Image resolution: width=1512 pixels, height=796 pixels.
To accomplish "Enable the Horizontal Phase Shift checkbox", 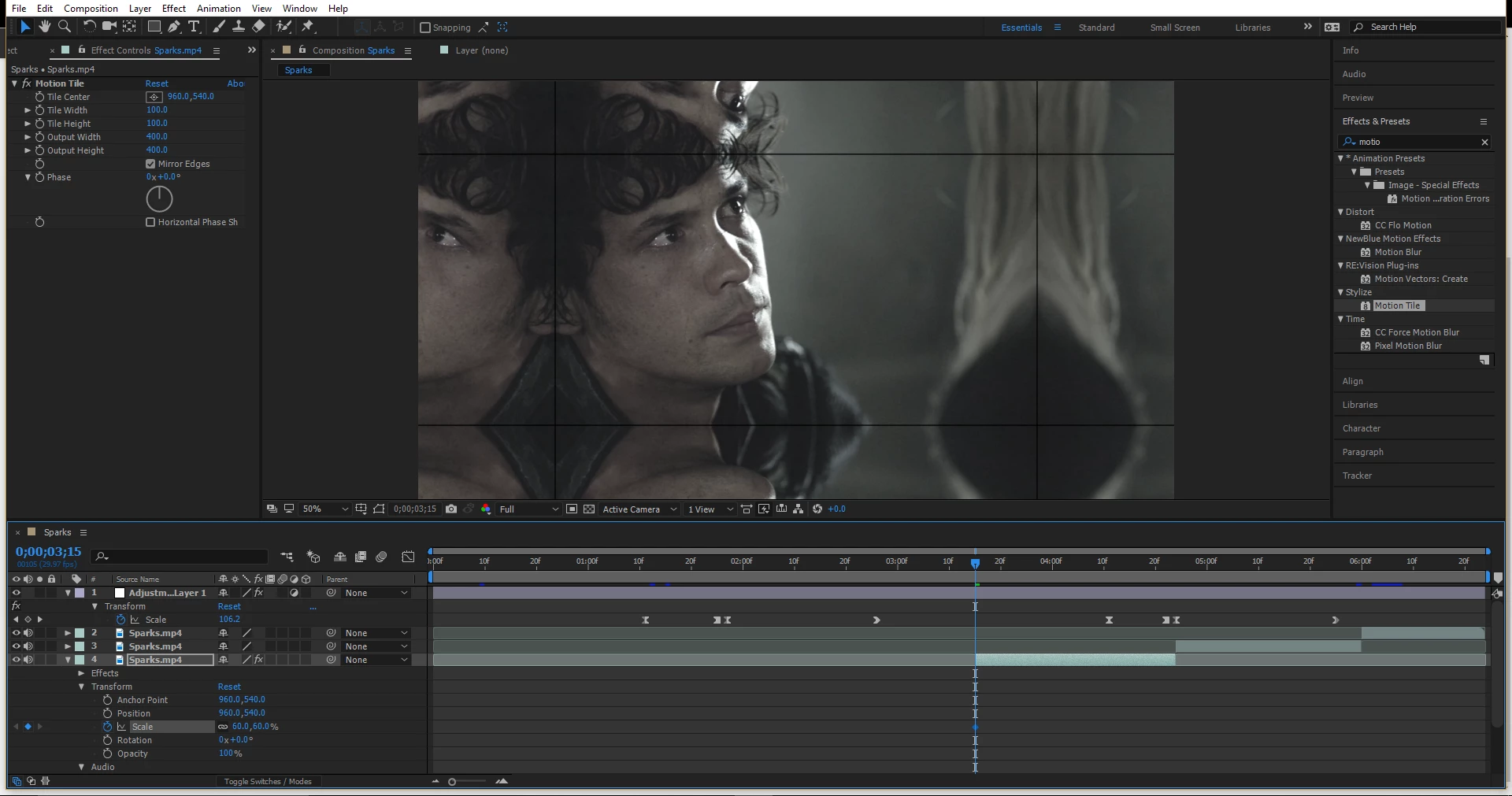I will click(x=150, y=222).
